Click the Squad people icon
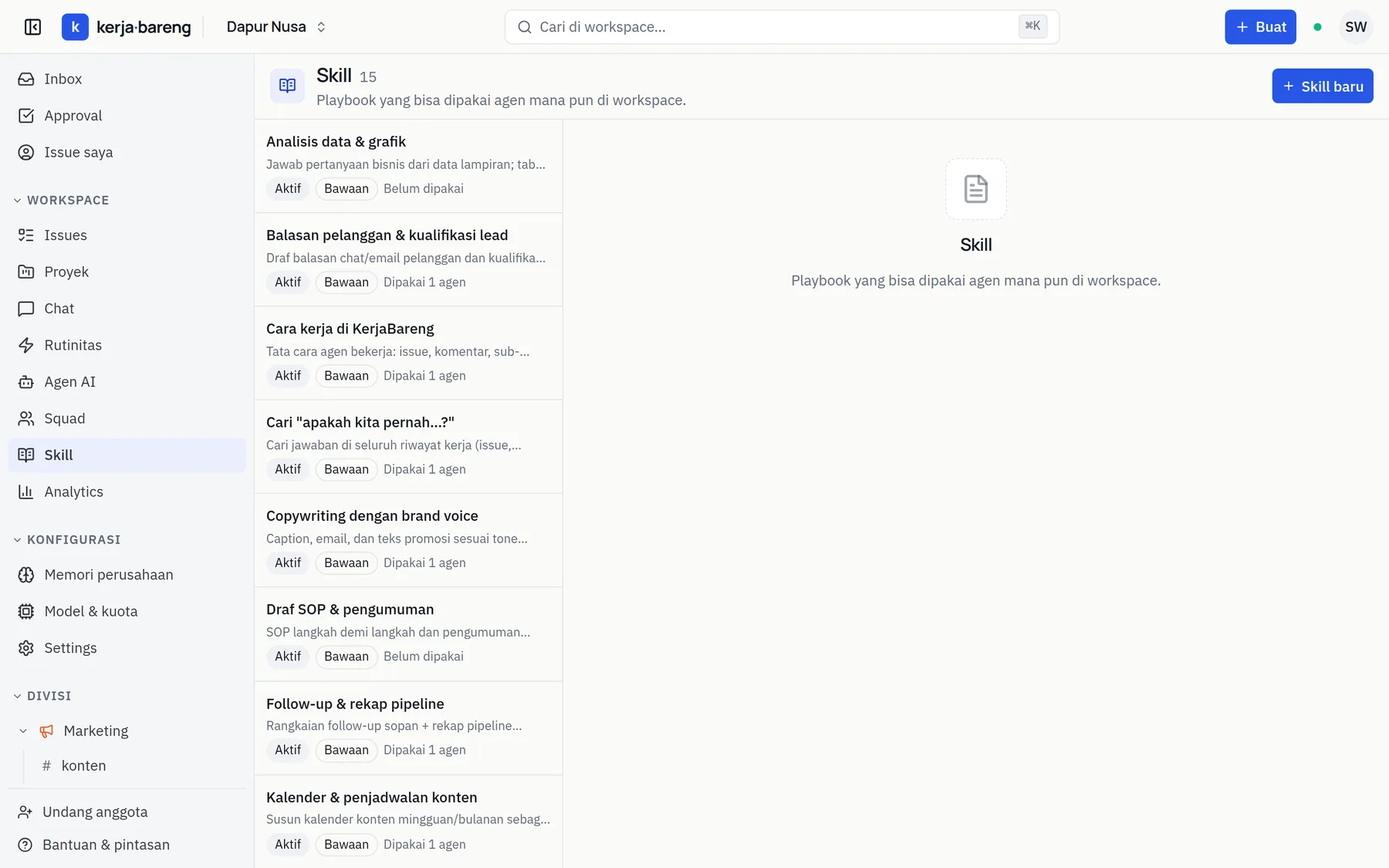 coord(26,418)
